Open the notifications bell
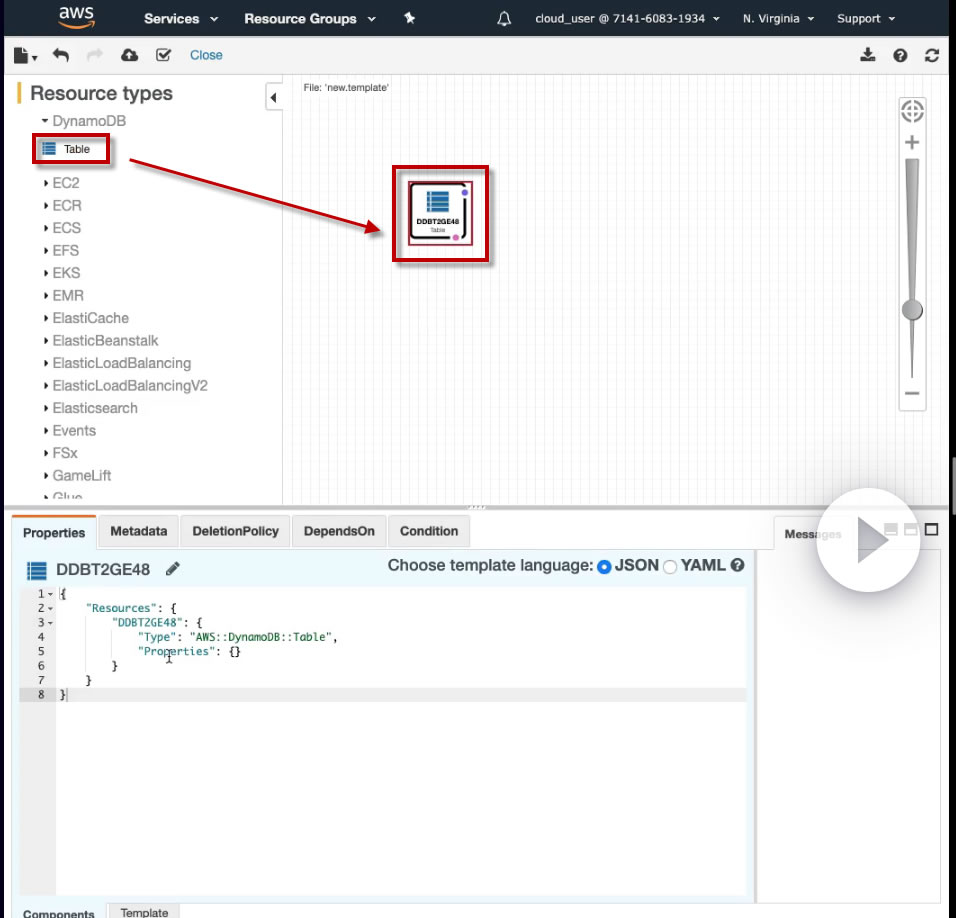The image size is (956, 918). 504,19
